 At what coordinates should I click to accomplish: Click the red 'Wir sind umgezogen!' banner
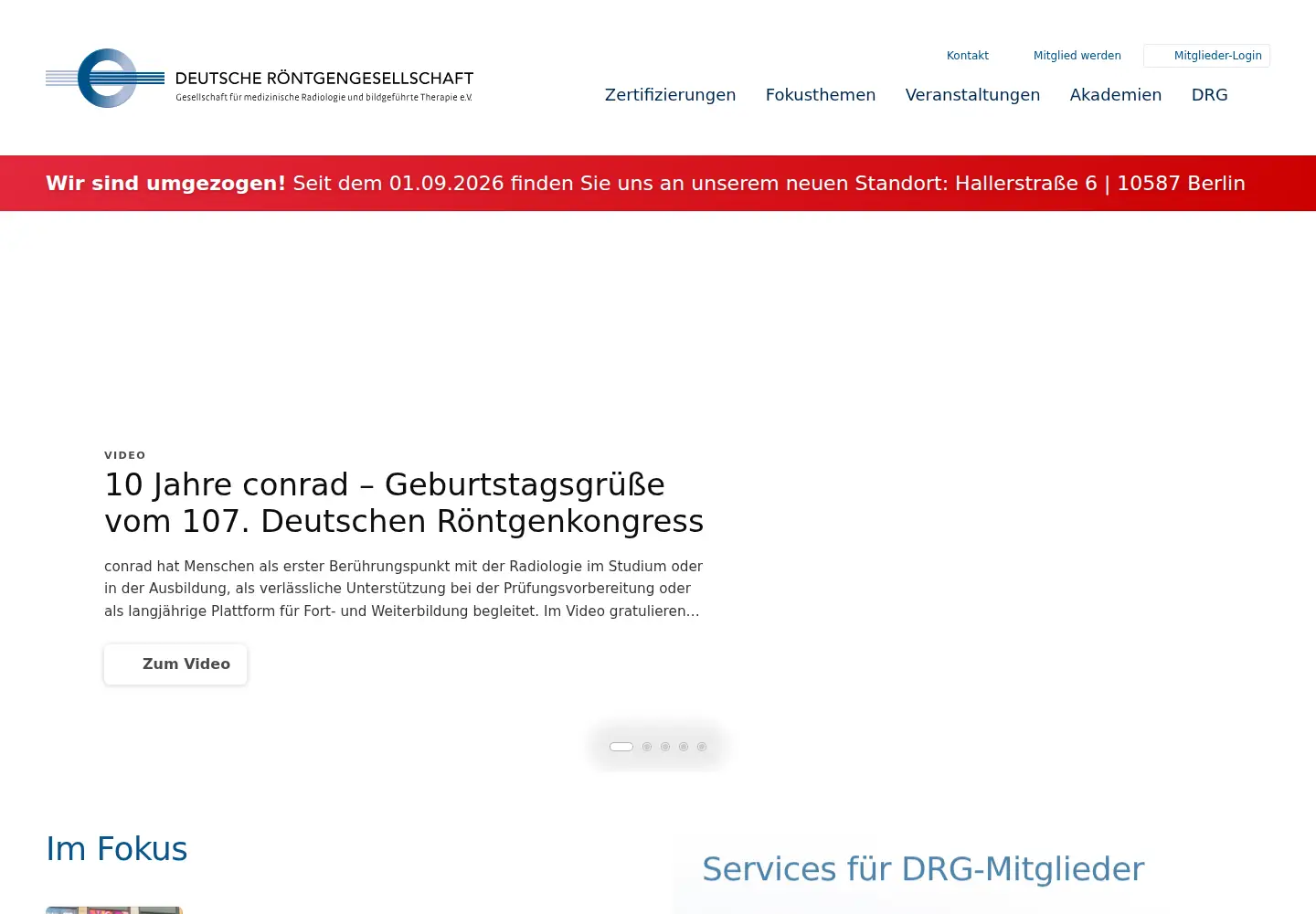point(658,183)
